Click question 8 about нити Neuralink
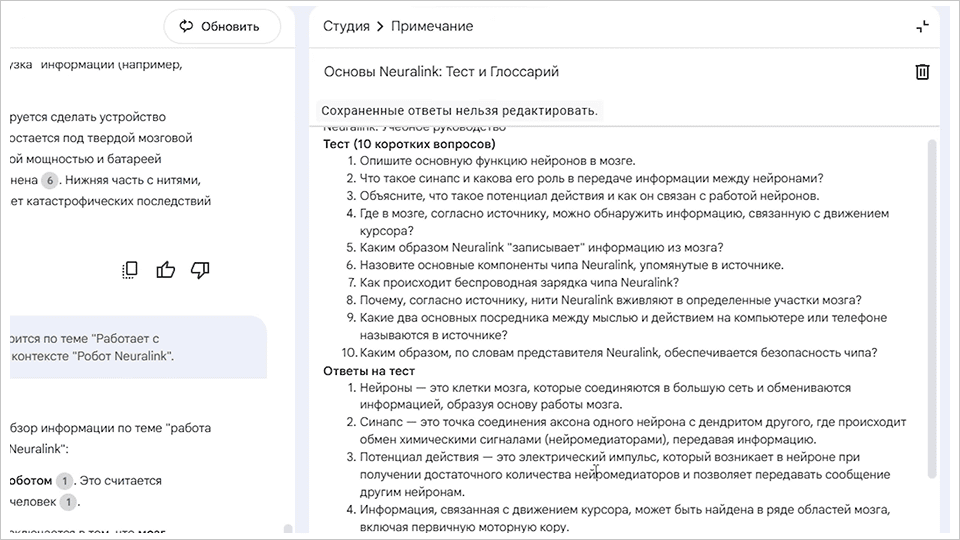This screenshot has height=540, width=960. pyautogui.click(x=610, y=300)
